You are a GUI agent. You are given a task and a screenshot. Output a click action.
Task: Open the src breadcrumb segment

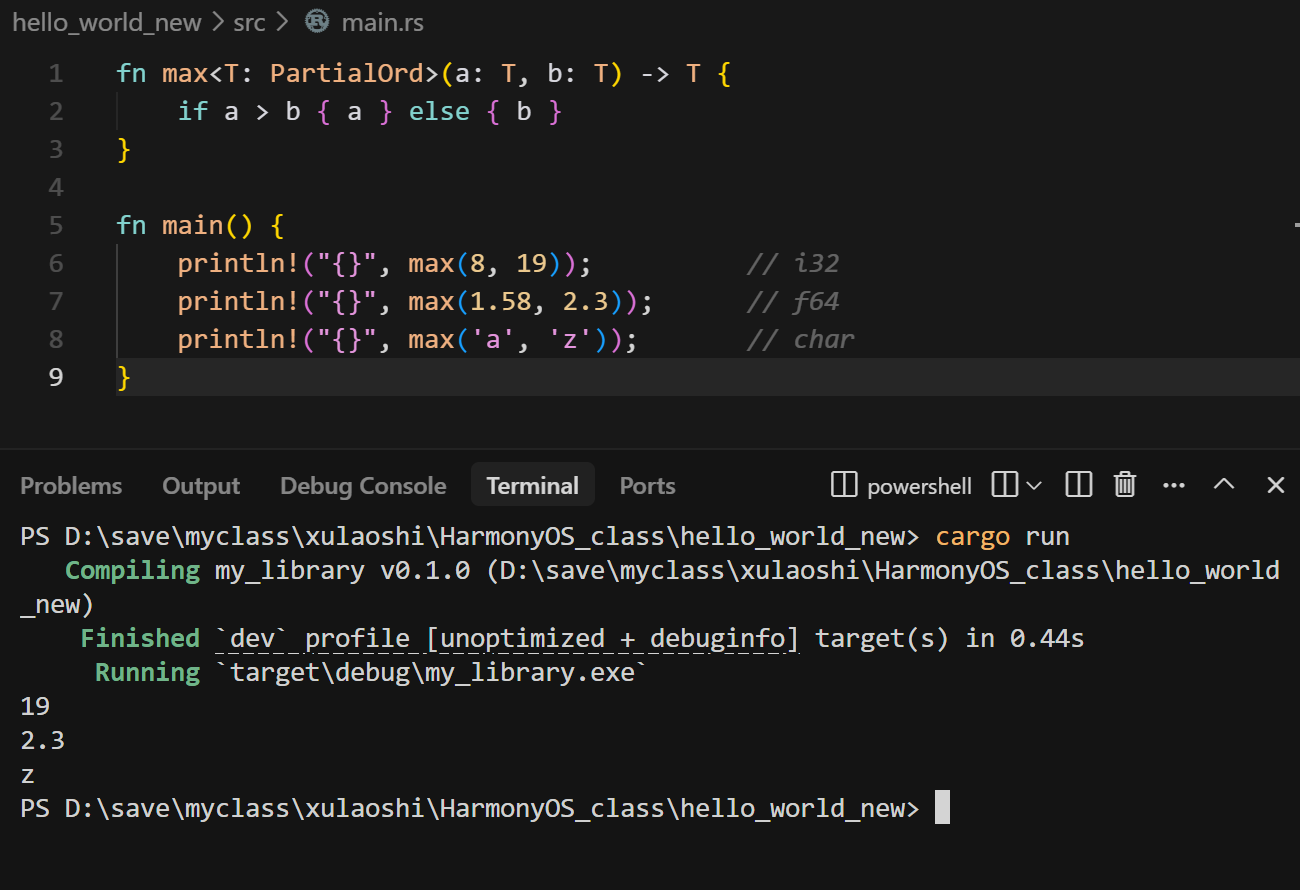250,21
